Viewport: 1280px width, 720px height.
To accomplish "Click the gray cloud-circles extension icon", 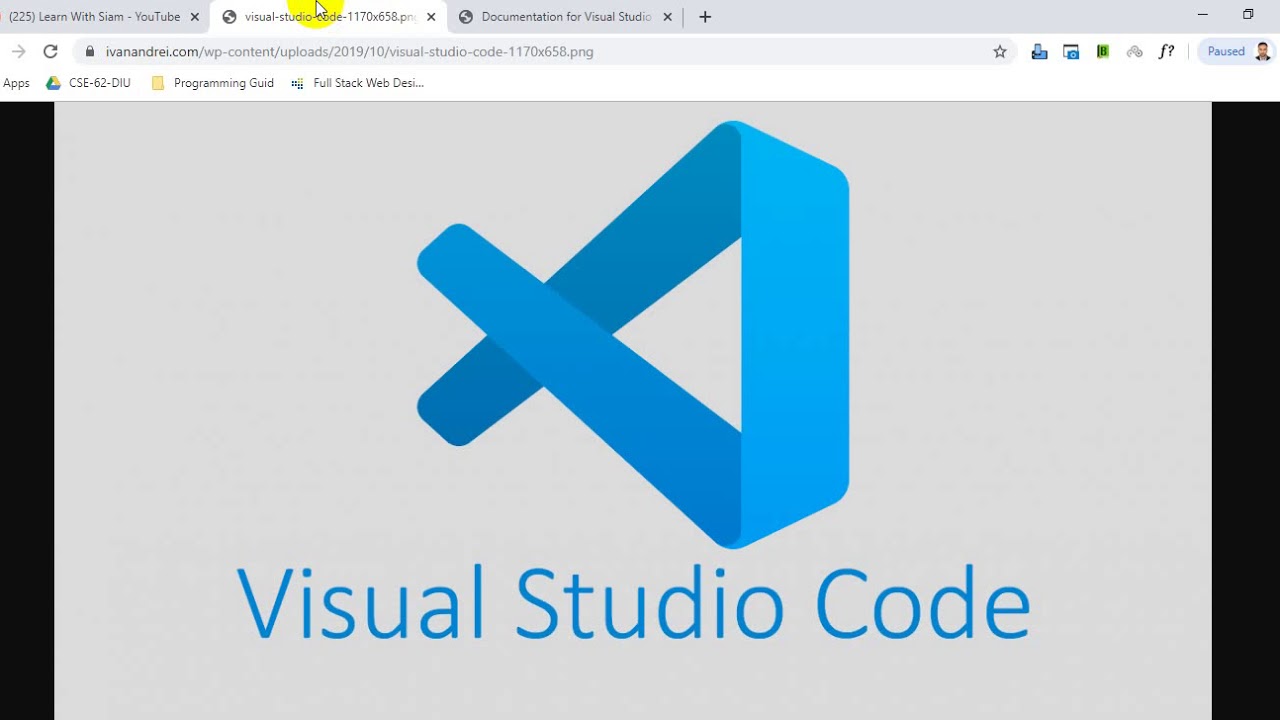I will tap(1134, 52).
